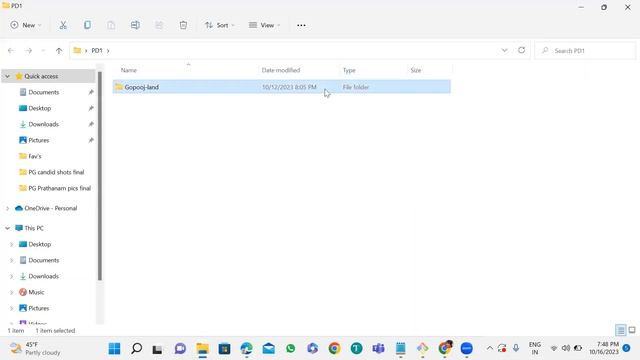
Task: Click PD1 in the address bar
Action: pos(97,51)
